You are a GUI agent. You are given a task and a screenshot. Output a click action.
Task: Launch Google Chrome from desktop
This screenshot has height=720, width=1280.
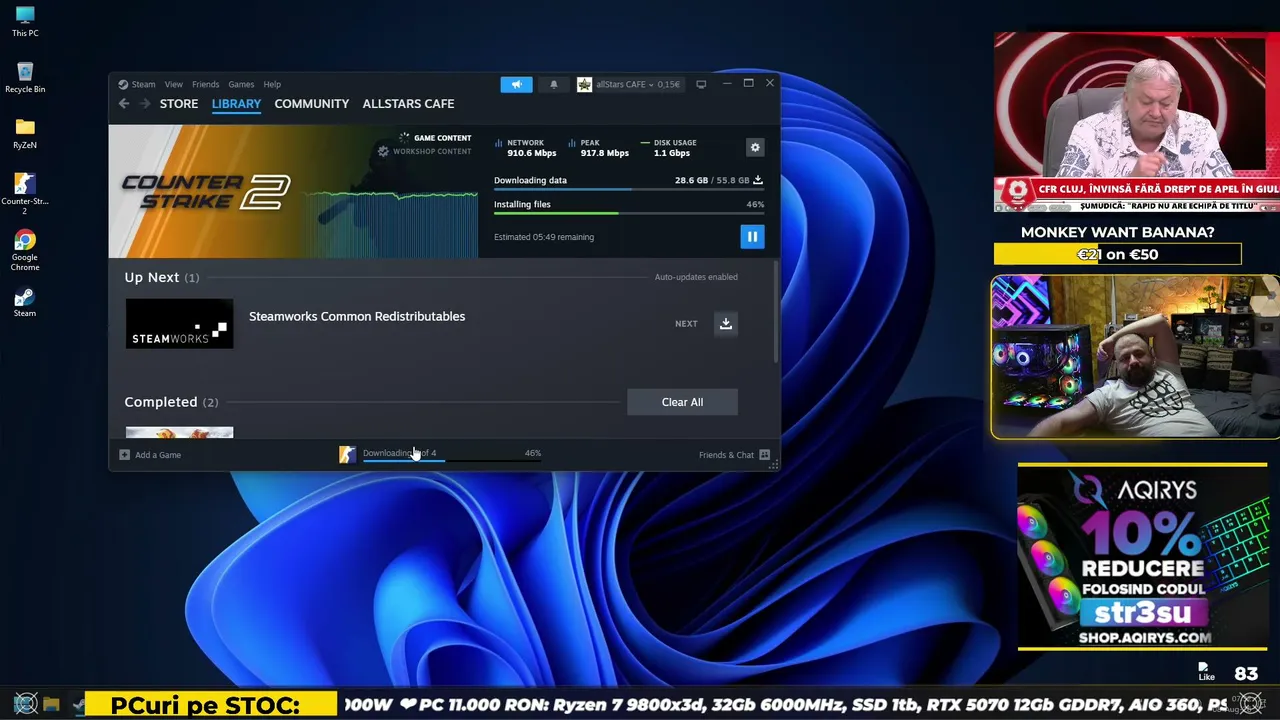pyautogui.click(x=25, y=251)
